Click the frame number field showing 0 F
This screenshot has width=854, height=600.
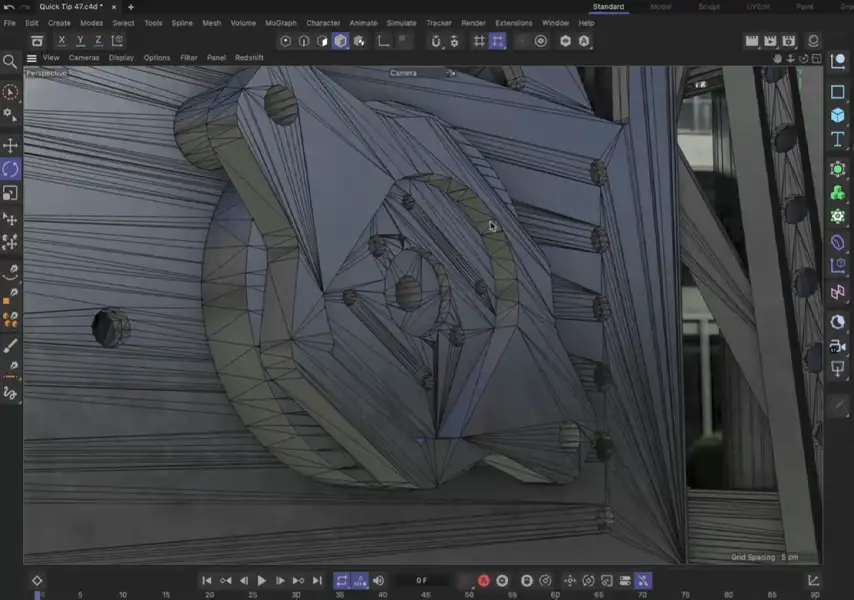[x=422, y=580]
